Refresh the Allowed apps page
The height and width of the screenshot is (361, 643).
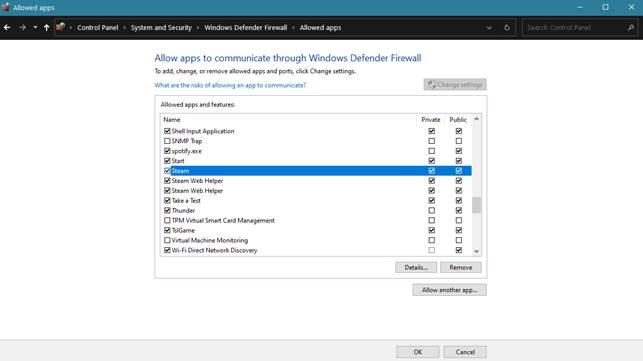pos(507,27)
